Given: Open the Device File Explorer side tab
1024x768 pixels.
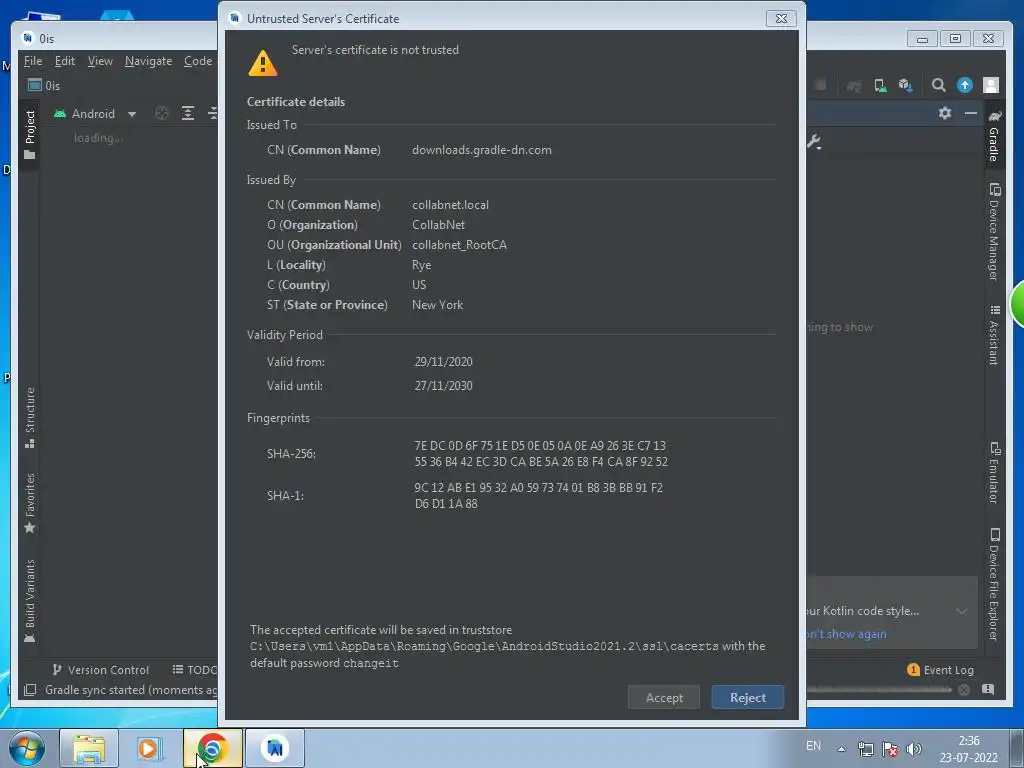Looking at the screenshot, I should click(x=994, y=584).
